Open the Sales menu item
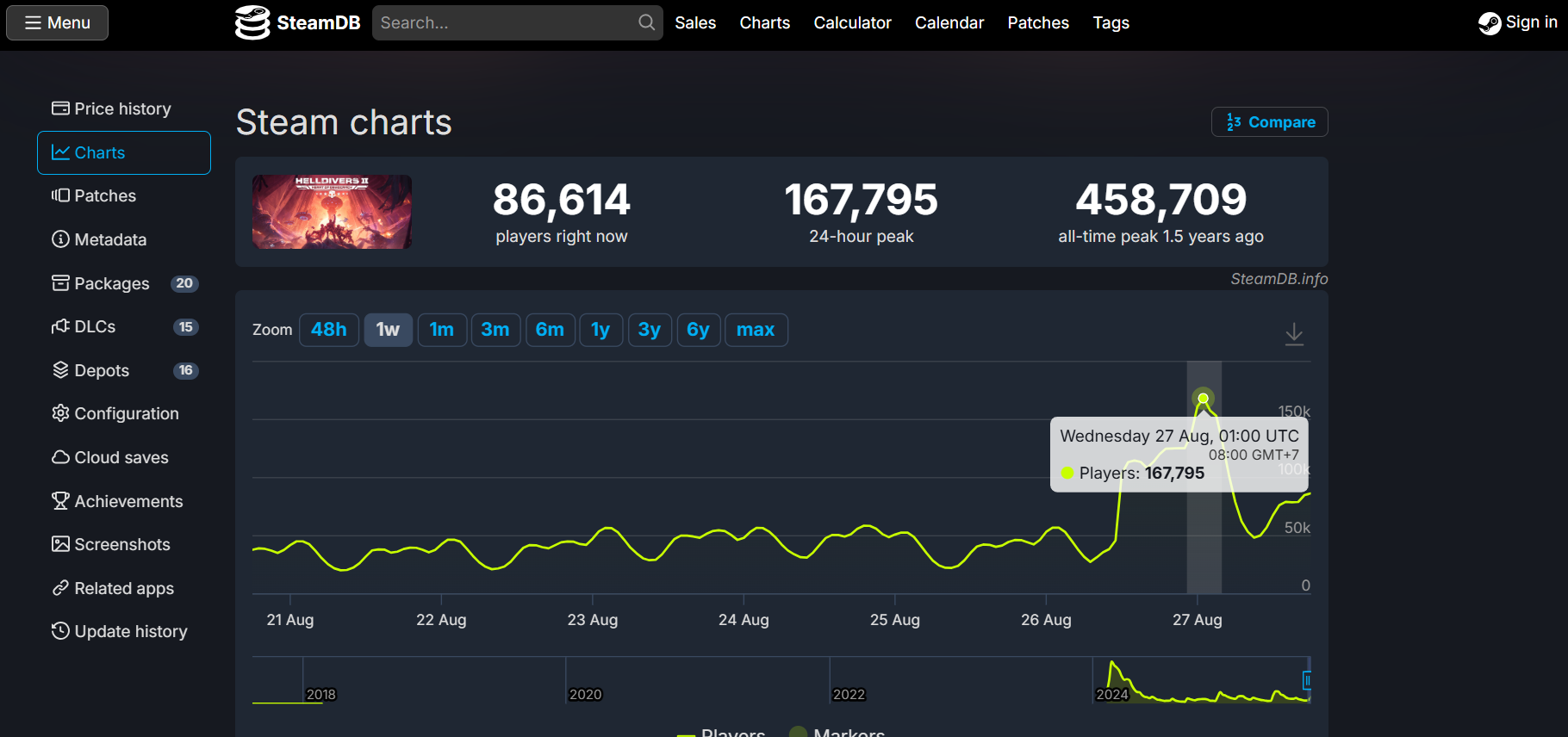The image size is (1568, 737). point(695,22)
